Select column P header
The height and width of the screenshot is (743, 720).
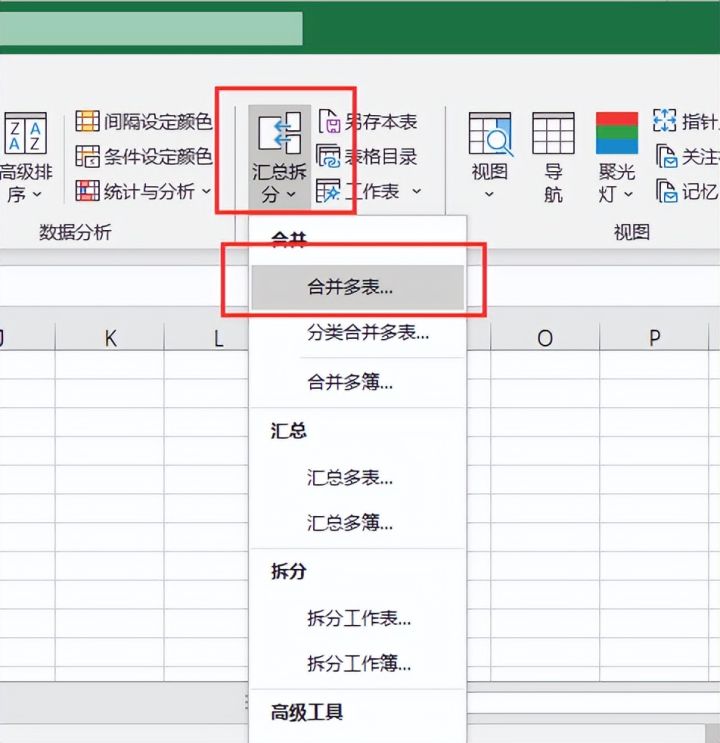(654, 338)
